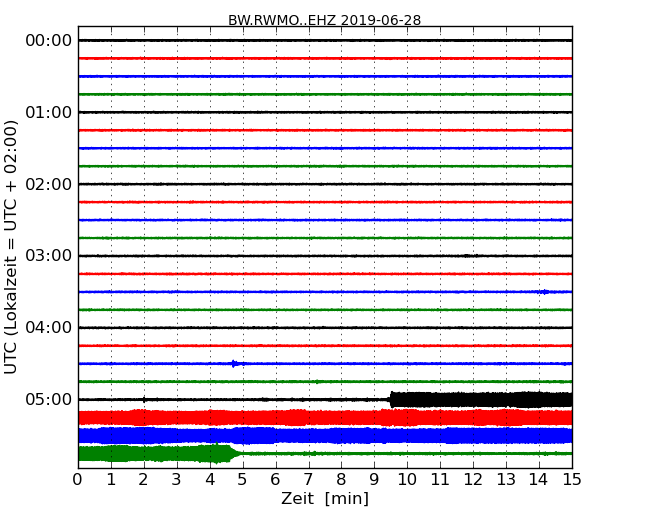The height and width of the screenshot is (520, 650).
Task: Click the green trace amplitude drop-off near minute 4.5
Action: point(235,453)
